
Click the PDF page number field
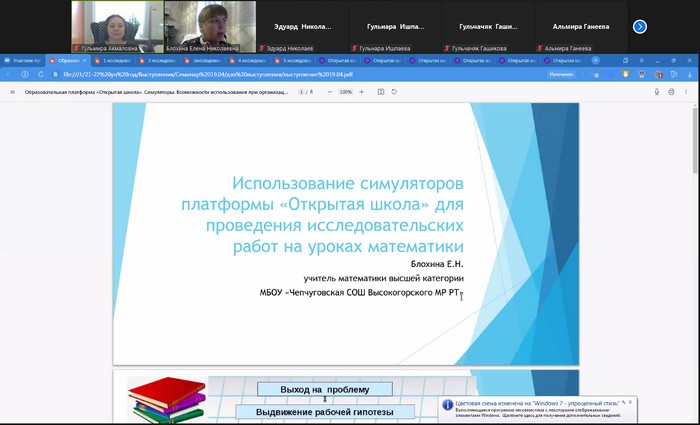[301, 92]
